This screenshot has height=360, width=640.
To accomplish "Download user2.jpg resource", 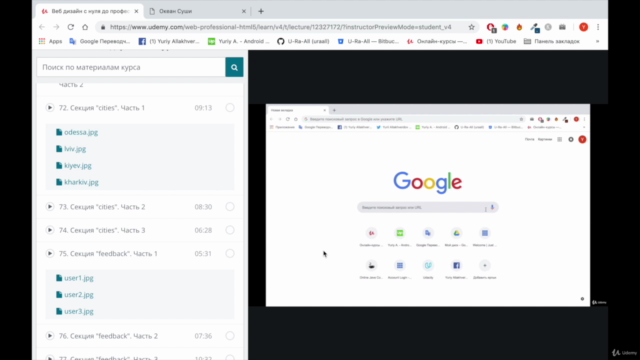I will click(79, 295).
